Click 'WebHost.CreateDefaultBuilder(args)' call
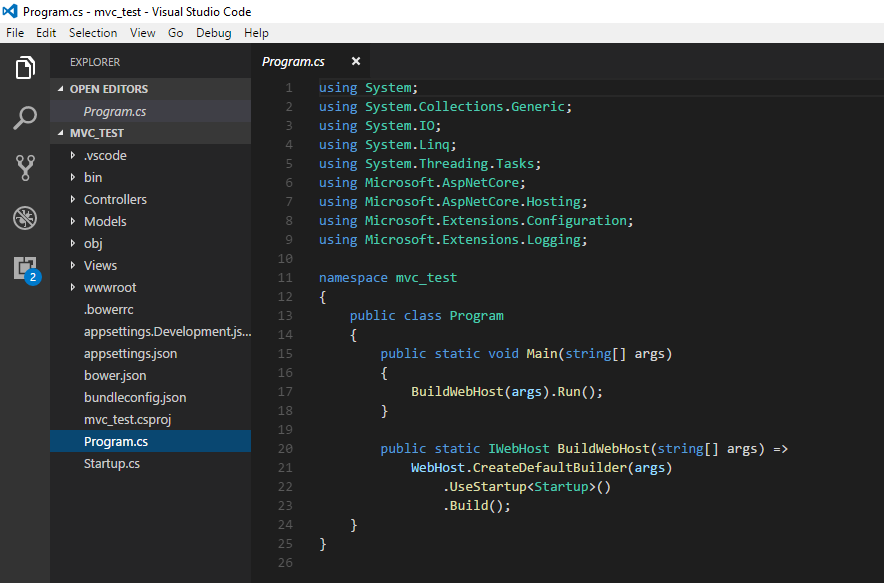This screenshot has width=884, height=583. point(541,468)
